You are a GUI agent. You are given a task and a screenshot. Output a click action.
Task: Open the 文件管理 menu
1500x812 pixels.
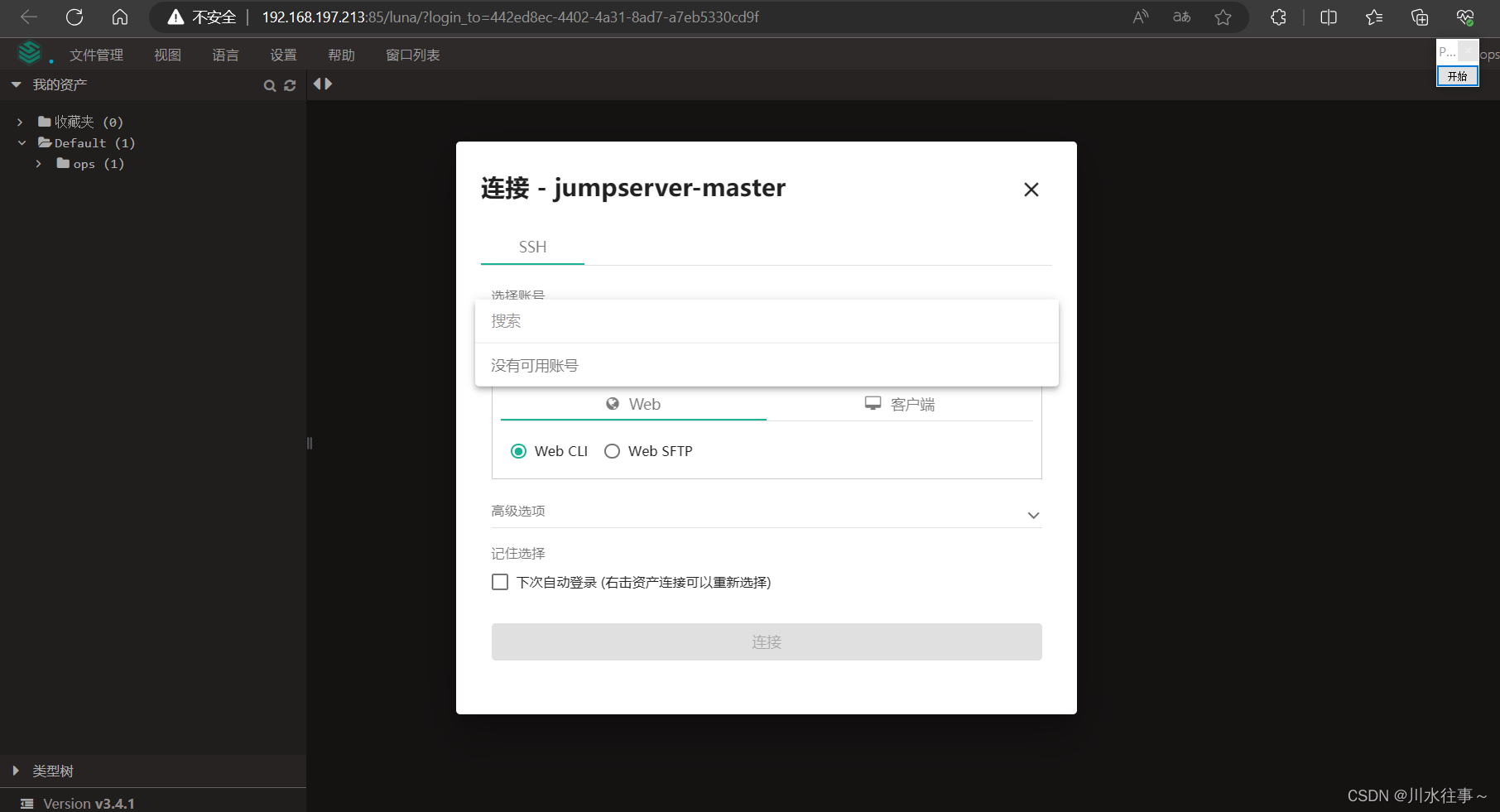[96, 55]
